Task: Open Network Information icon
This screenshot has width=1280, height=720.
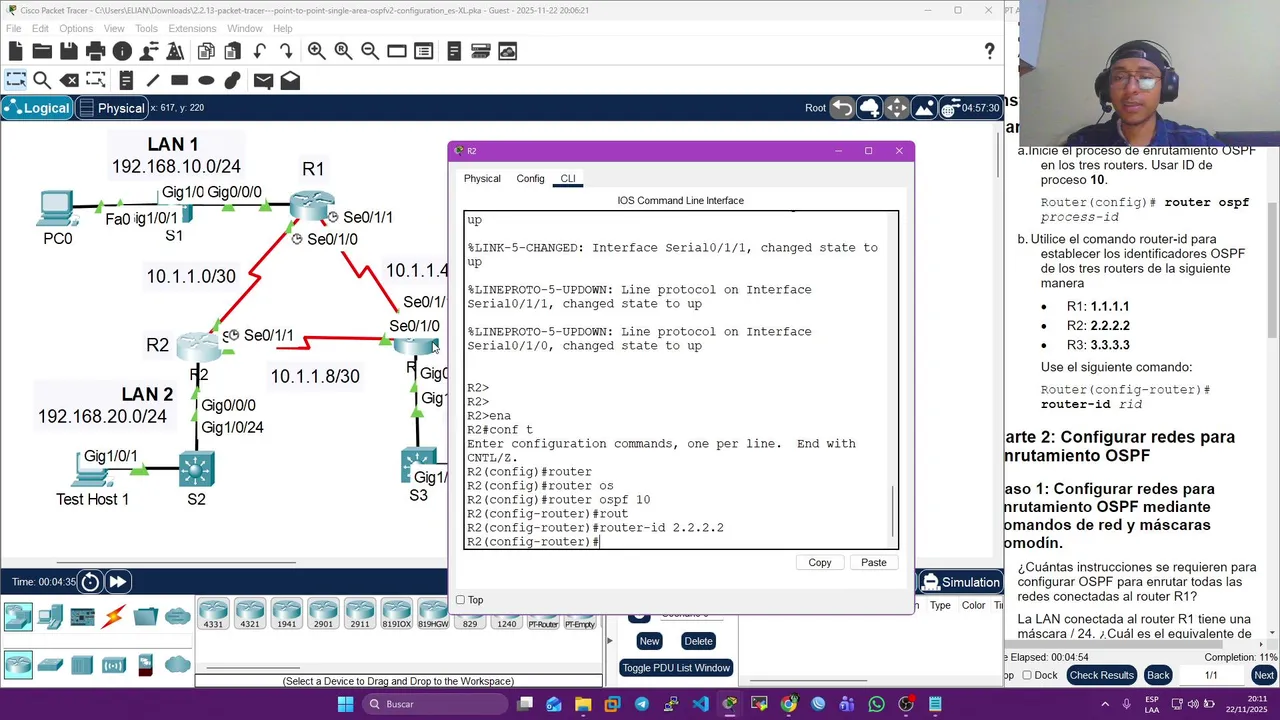Action: (x=122, y=51)
